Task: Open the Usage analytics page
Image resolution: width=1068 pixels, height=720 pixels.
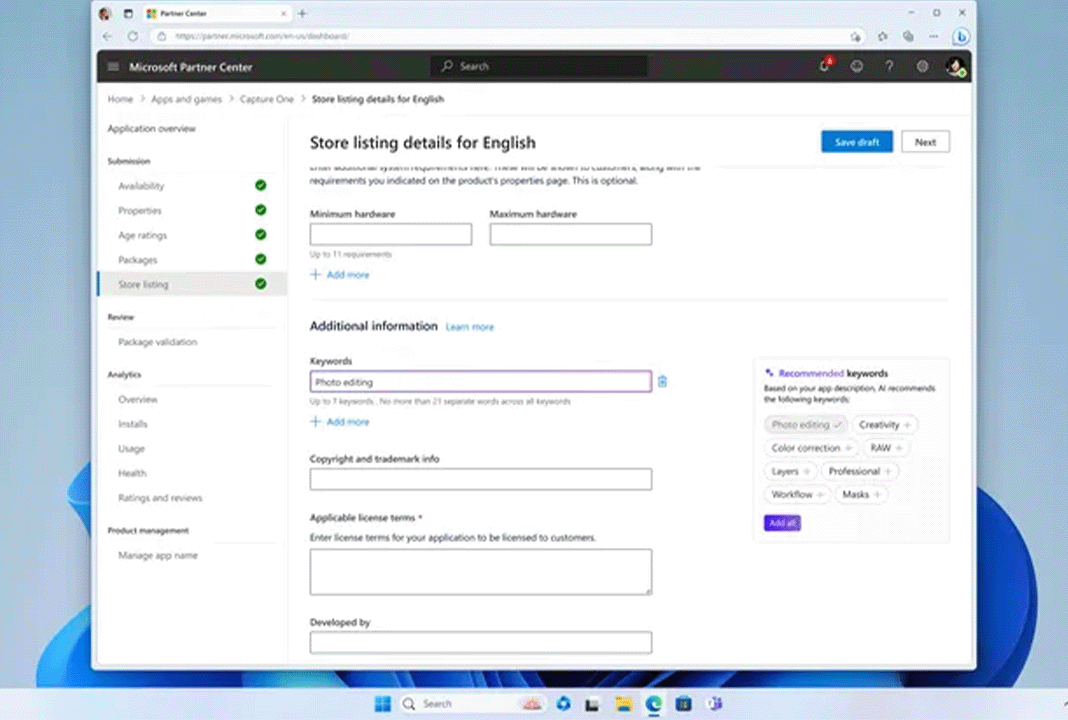Action: (x=131, y=448)
